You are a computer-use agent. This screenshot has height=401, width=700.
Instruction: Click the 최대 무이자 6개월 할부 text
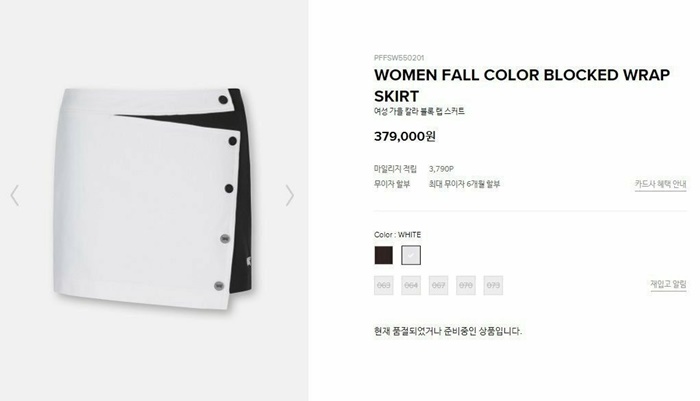pos(464,184)
